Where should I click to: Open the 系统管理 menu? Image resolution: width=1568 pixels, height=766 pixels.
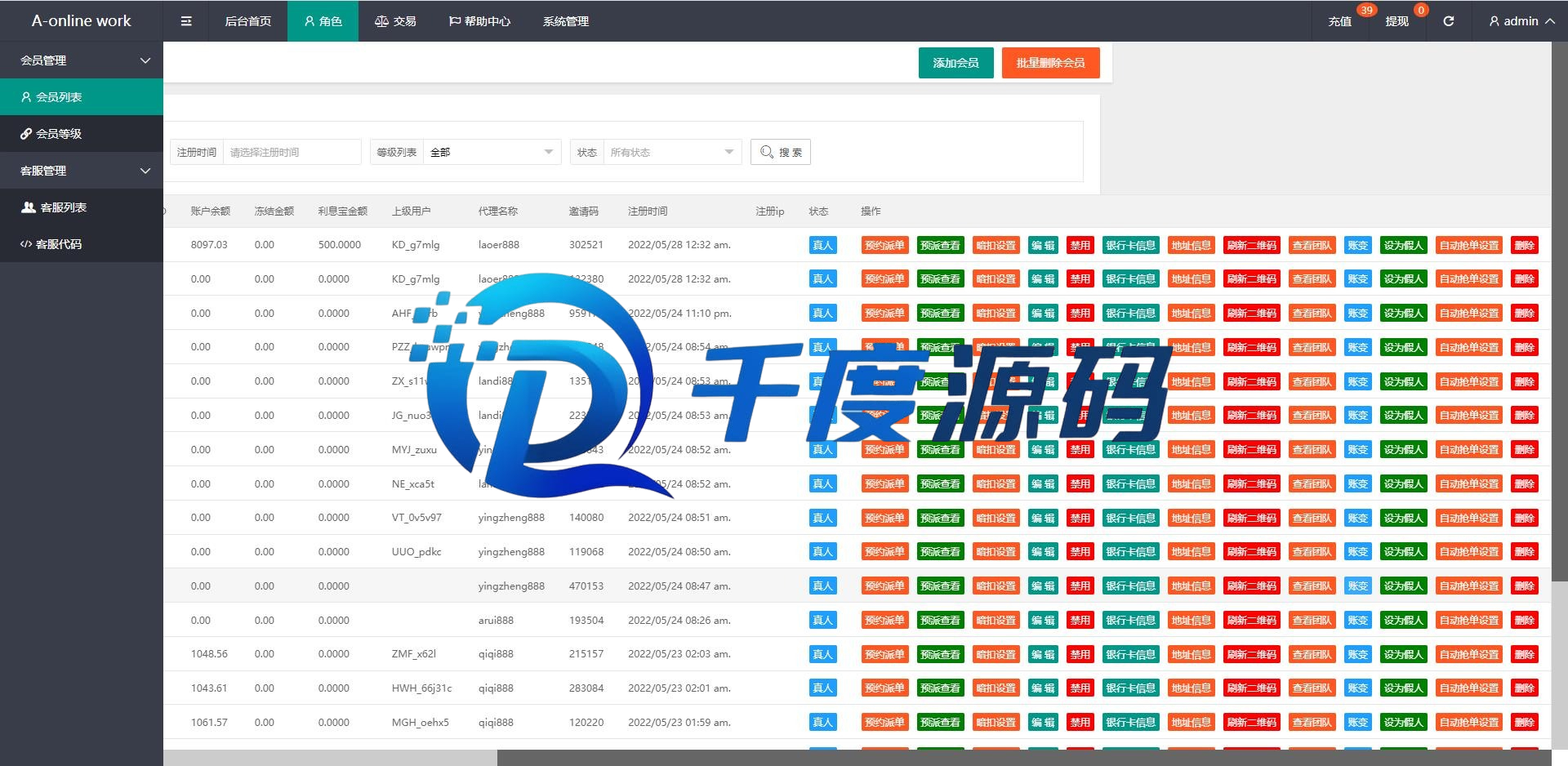click(566, 21)
